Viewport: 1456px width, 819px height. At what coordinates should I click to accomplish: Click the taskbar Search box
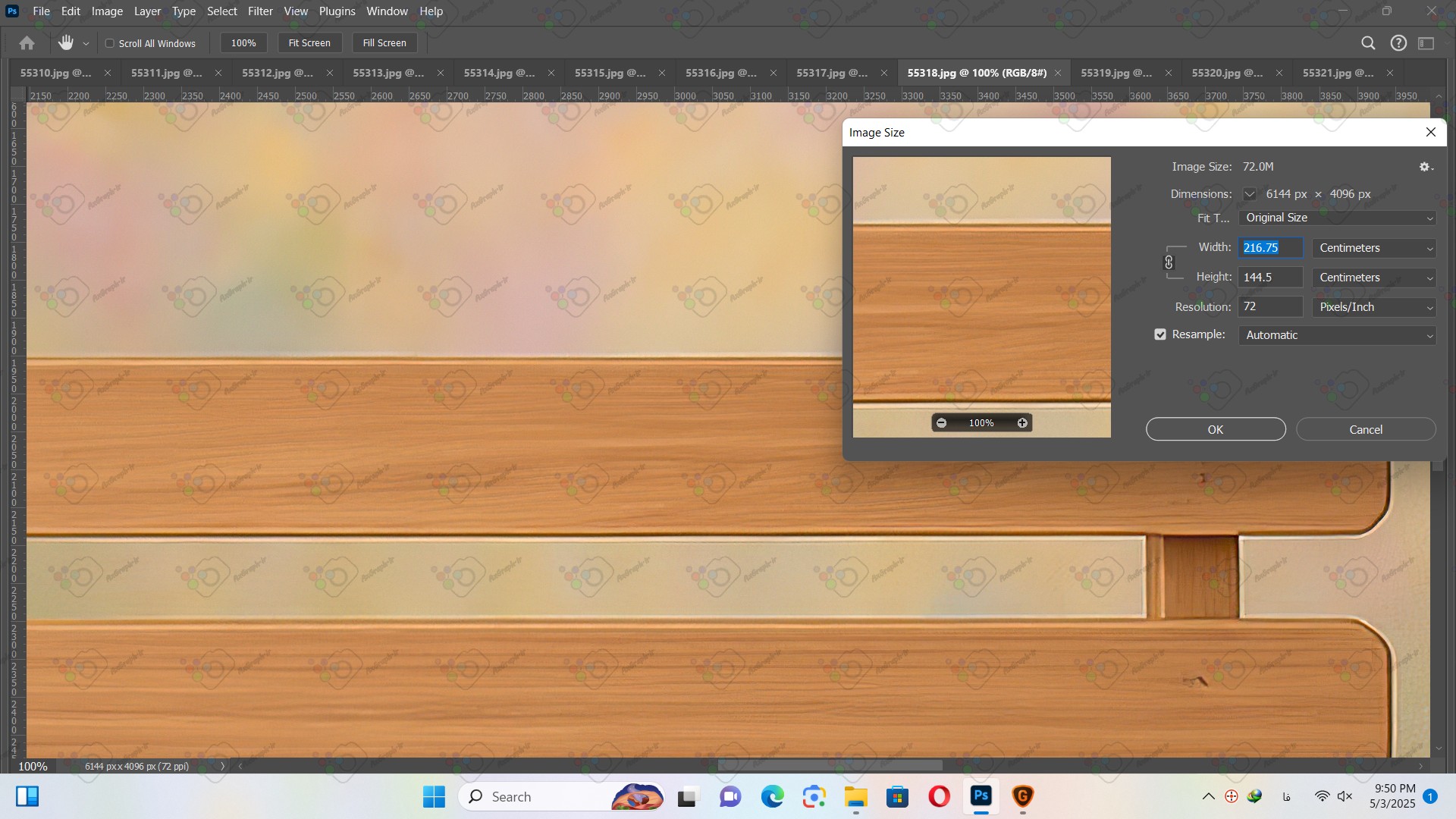[x=562, y=797]
